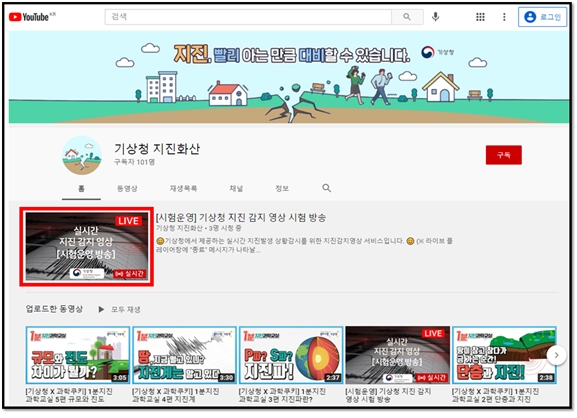577x418 pixels.
Task: Click the red 구독 subscribe button
Action: coord(503,155)
